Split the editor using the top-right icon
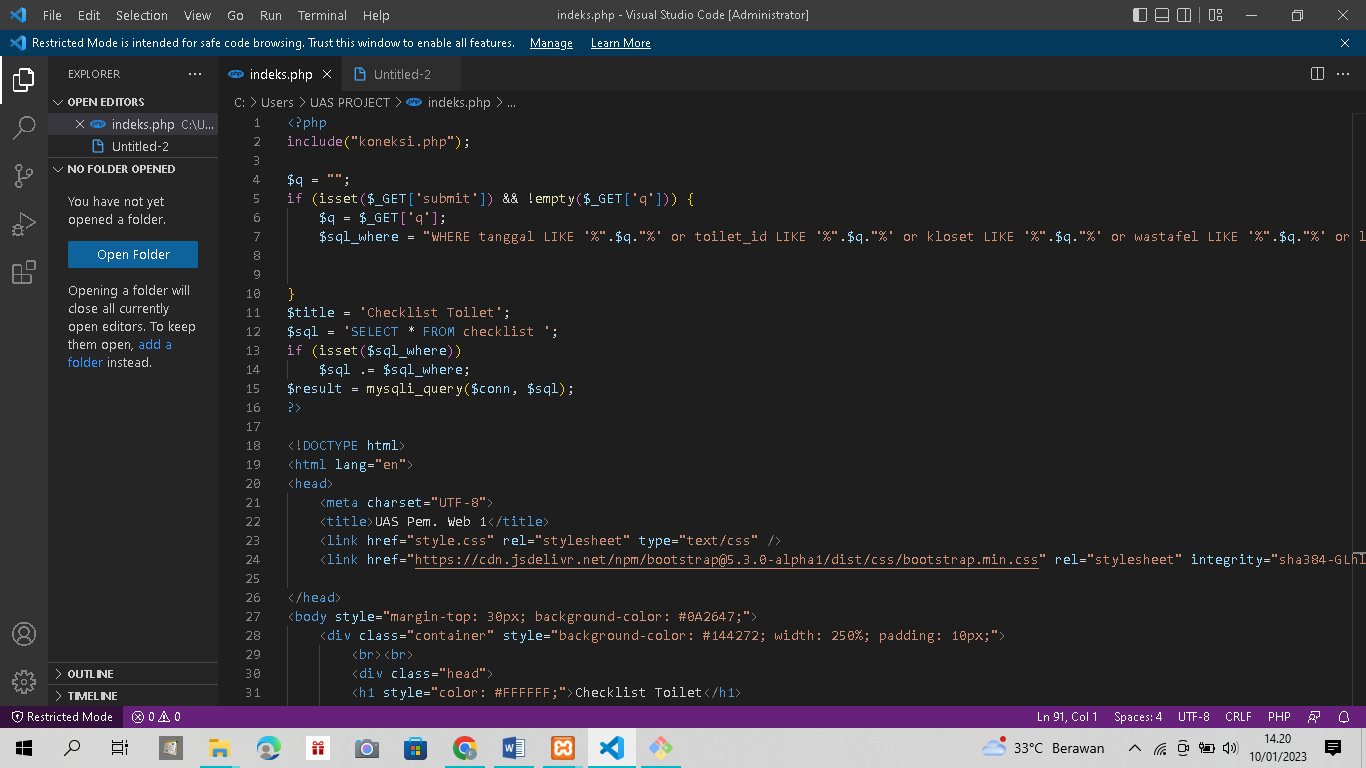The width and height of the screenshot is (1366, 768). pos(1316,73)
